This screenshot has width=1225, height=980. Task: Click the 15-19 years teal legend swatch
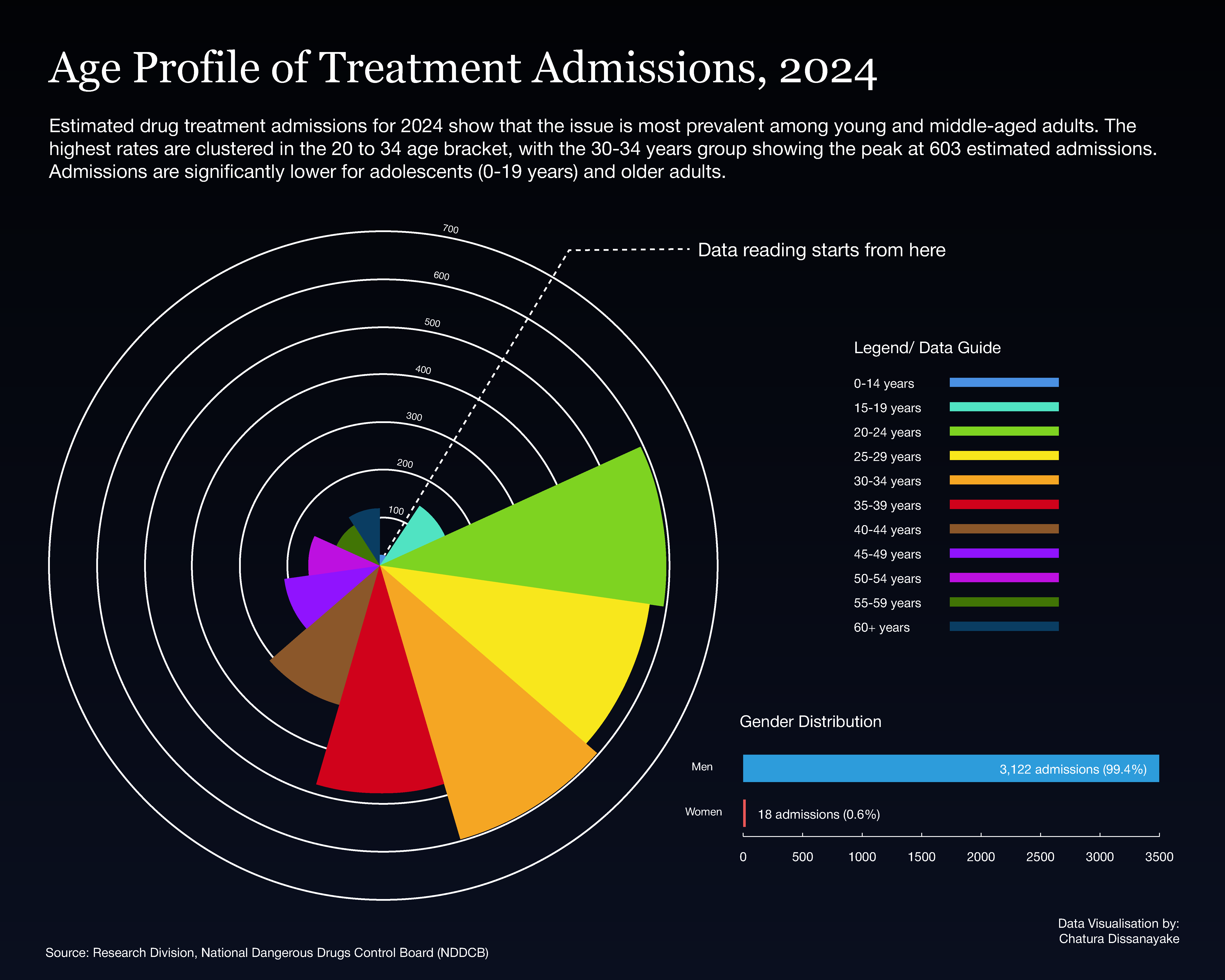1004,407
